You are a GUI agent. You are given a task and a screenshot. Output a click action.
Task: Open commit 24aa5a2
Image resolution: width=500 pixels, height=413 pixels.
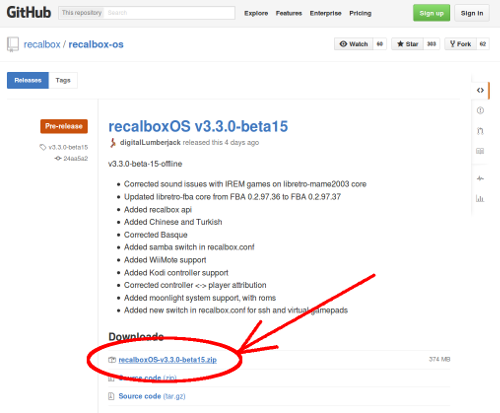pyautogui.click(x=76, y=158)
